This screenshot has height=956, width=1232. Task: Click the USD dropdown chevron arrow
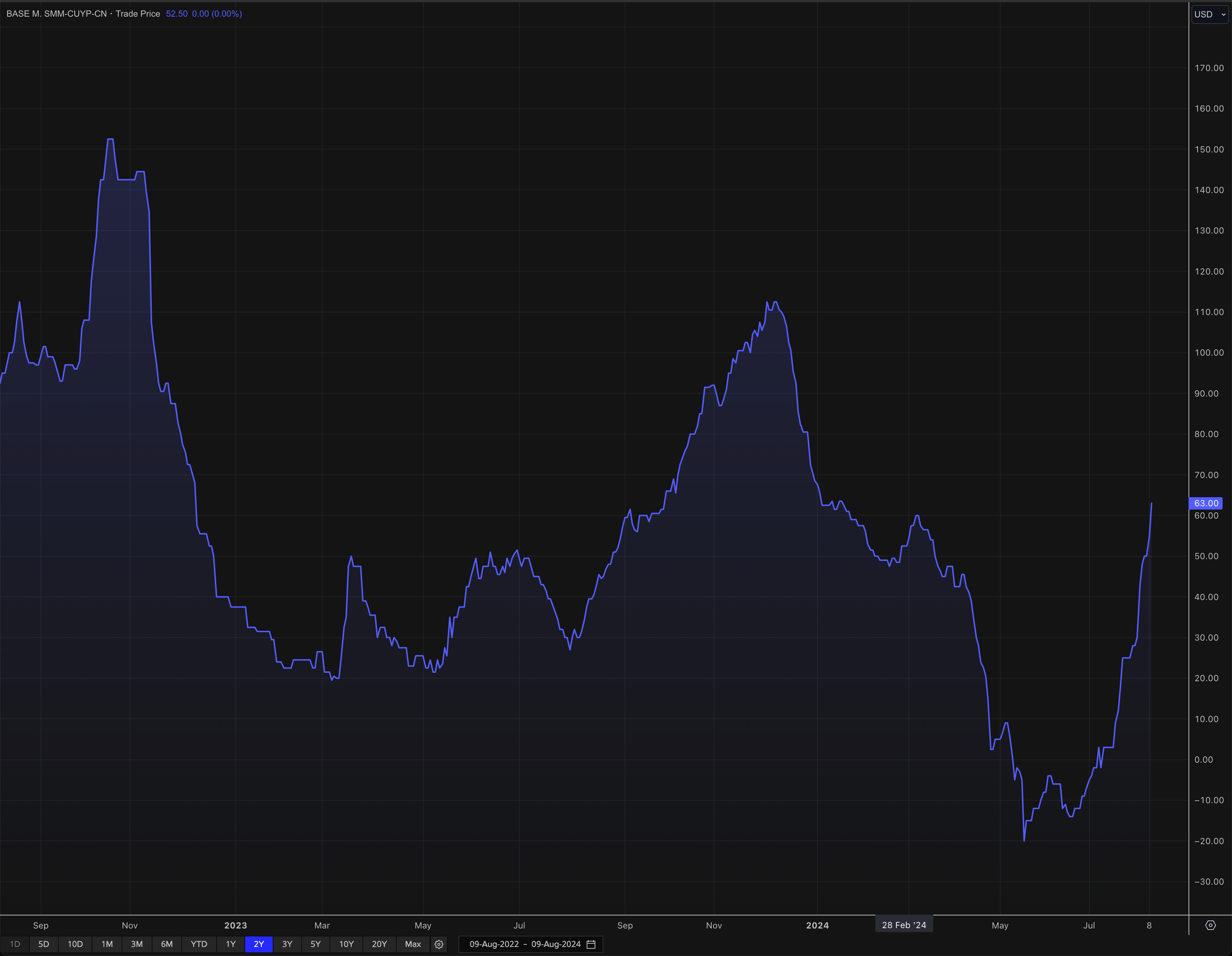[x=1223, y=14]
